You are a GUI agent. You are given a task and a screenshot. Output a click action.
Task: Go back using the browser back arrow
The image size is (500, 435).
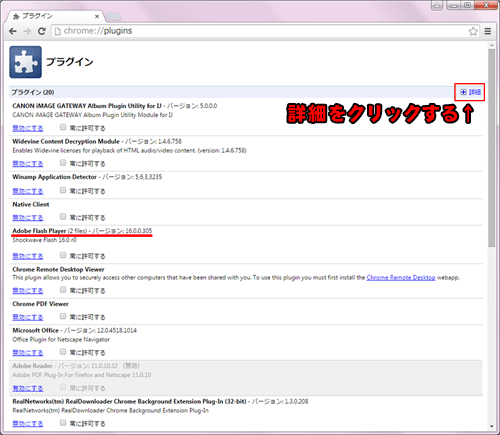pos(13,31)
